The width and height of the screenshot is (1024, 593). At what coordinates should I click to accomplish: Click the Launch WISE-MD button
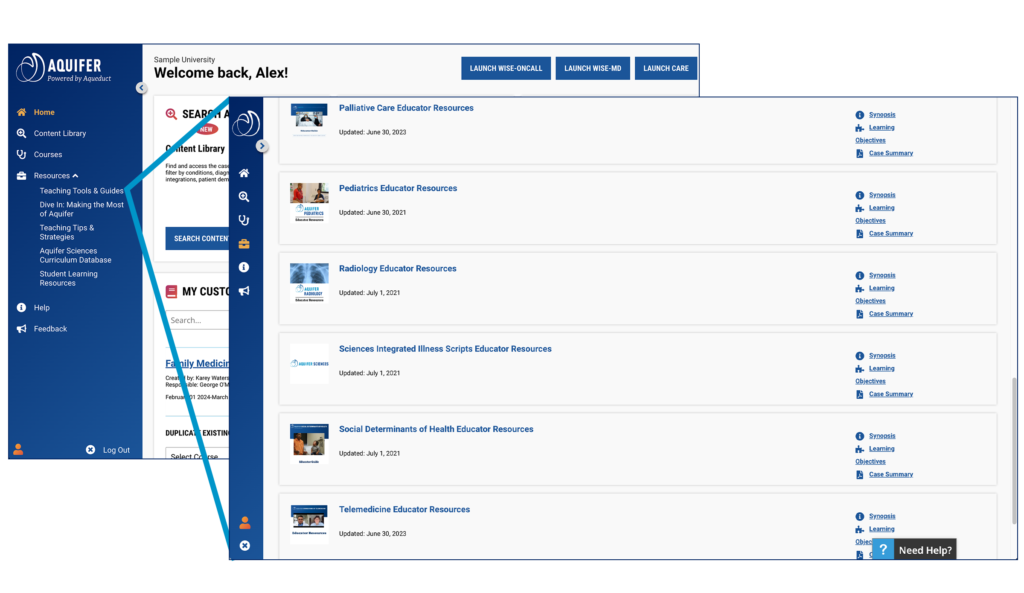(592, 68)
